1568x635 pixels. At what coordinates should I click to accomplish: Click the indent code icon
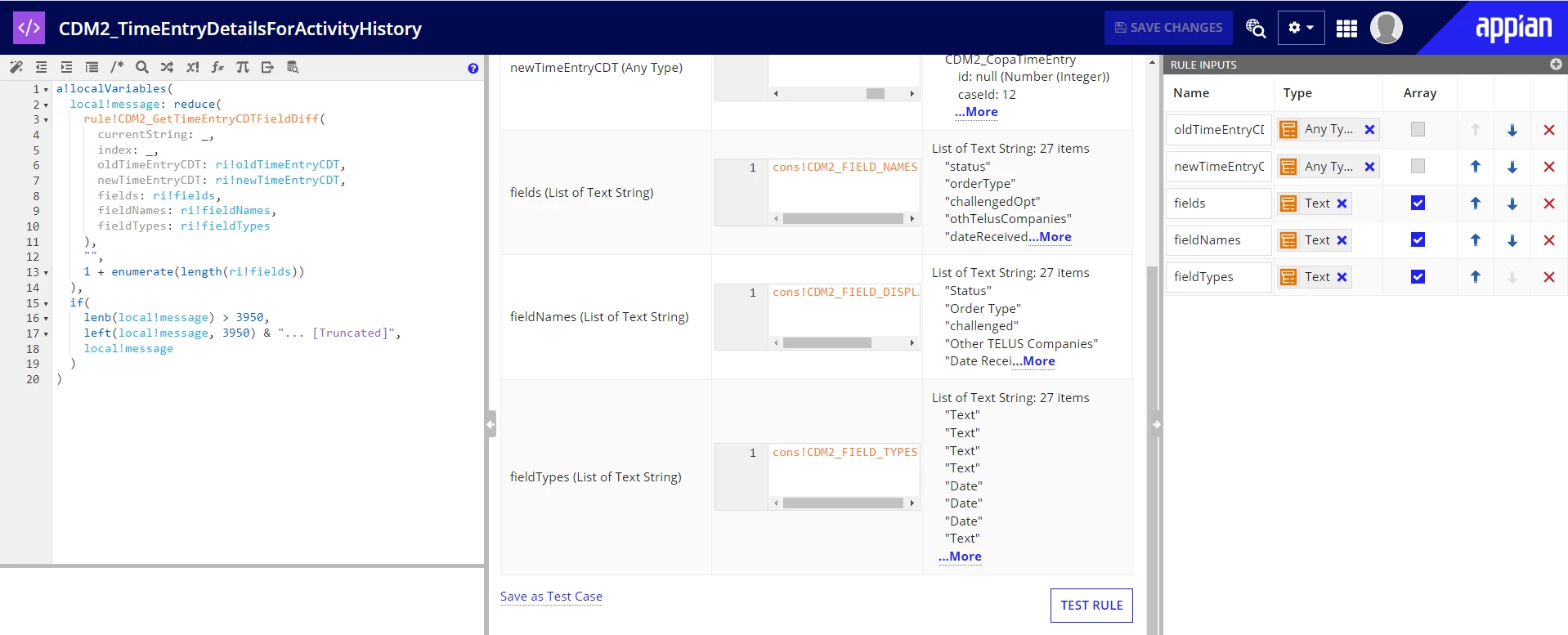point(67,67)
